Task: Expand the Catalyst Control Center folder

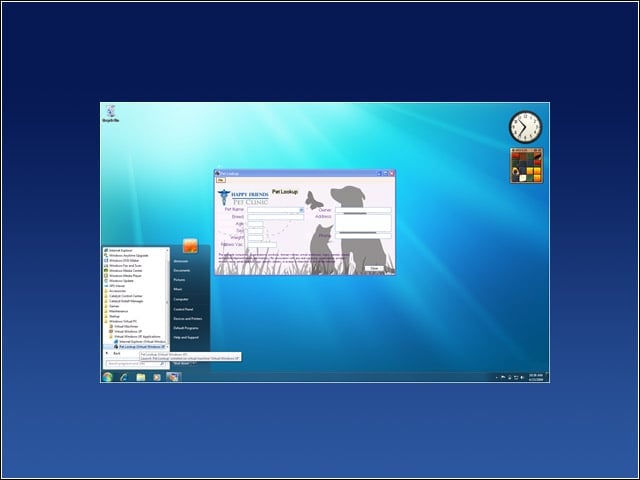Action: (123, 296)
